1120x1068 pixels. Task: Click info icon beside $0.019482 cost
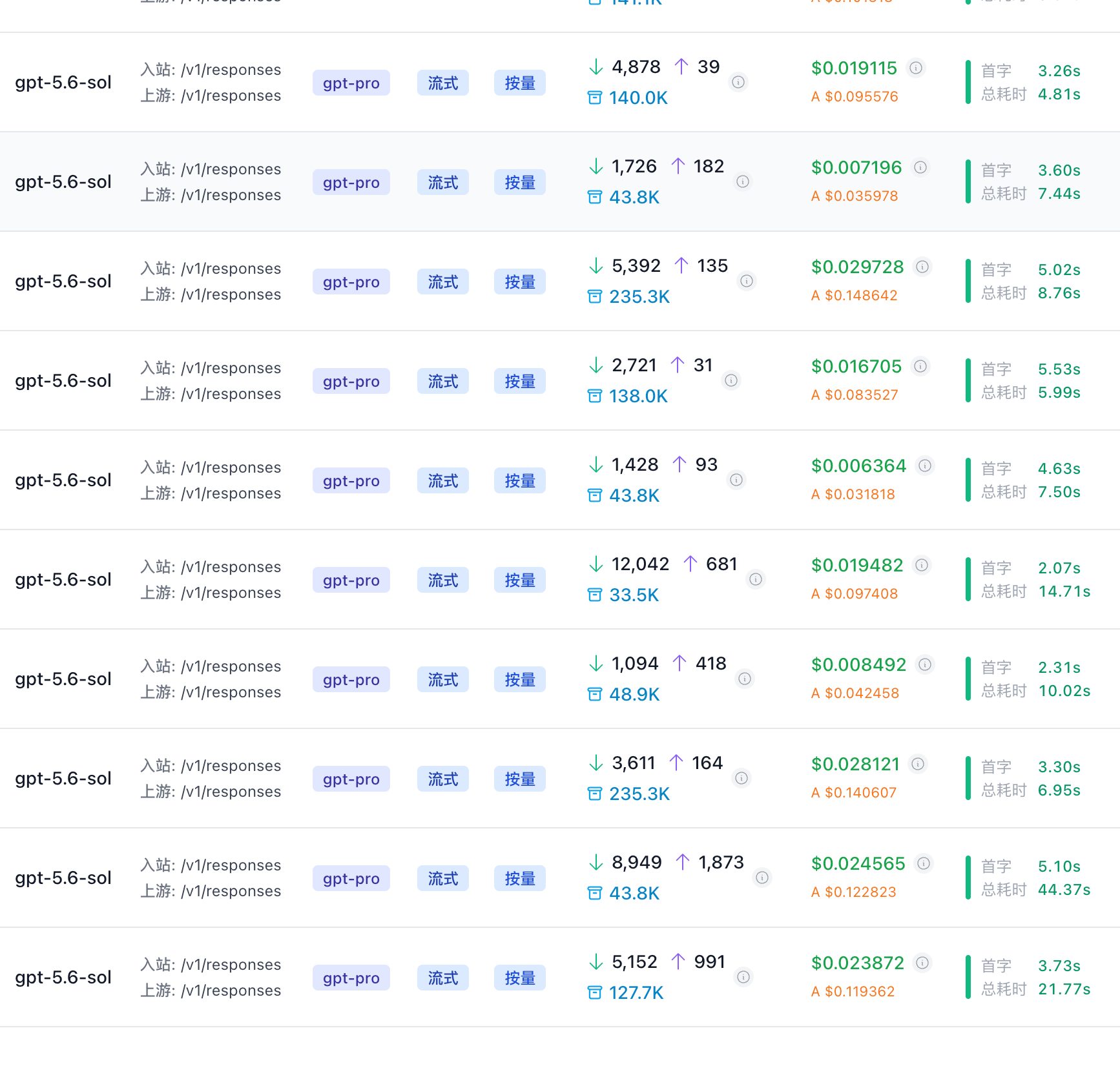[922, 565]
